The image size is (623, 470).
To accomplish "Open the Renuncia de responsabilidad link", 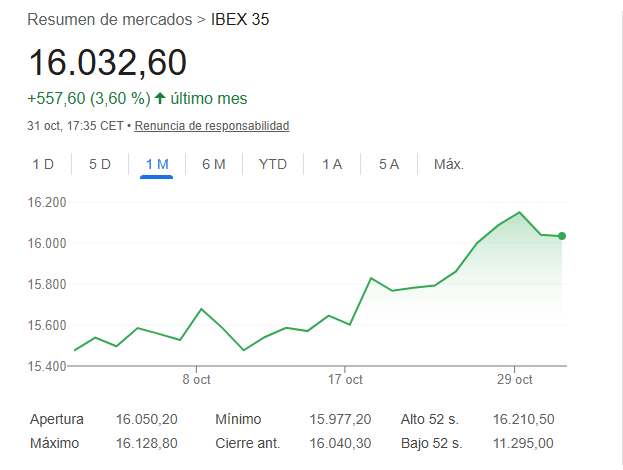I will (212, 126).
